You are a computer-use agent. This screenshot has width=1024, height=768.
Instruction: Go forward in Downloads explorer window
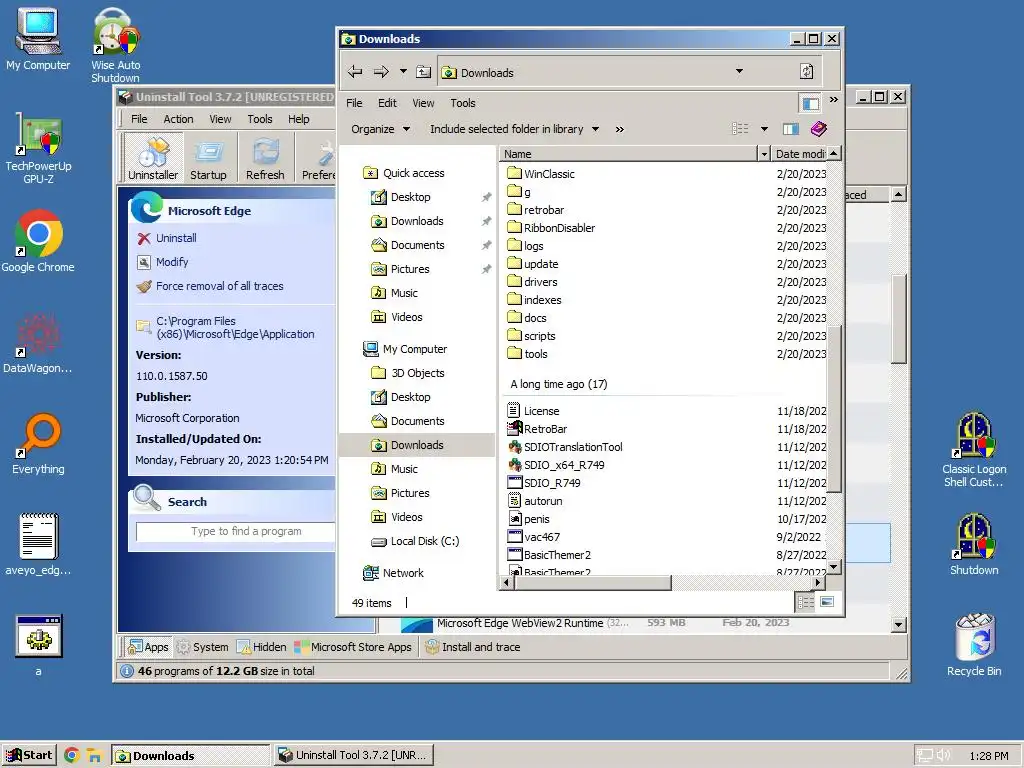tap(381, 72)
